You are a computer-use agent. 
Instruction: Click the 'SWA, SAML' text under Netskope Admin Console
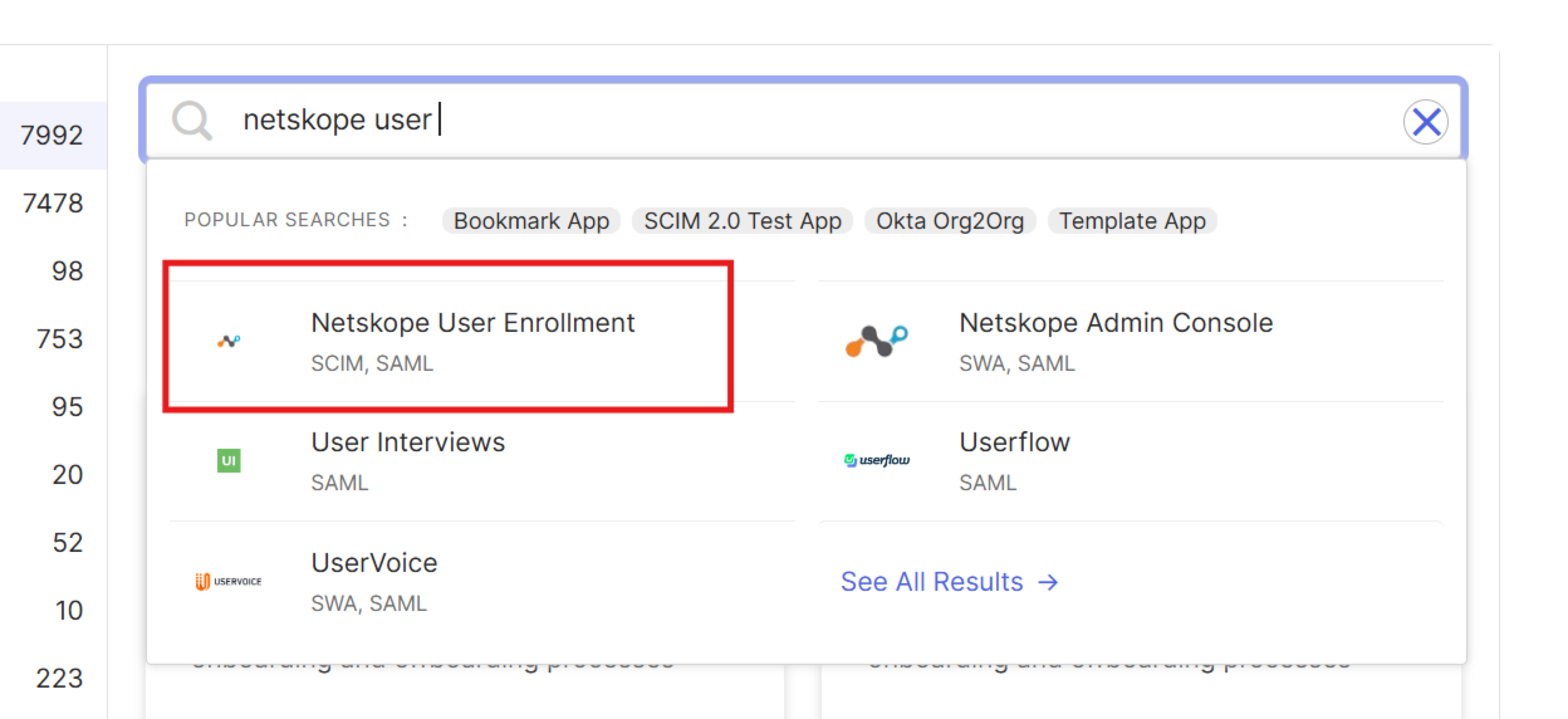(x=1017, y=363)
